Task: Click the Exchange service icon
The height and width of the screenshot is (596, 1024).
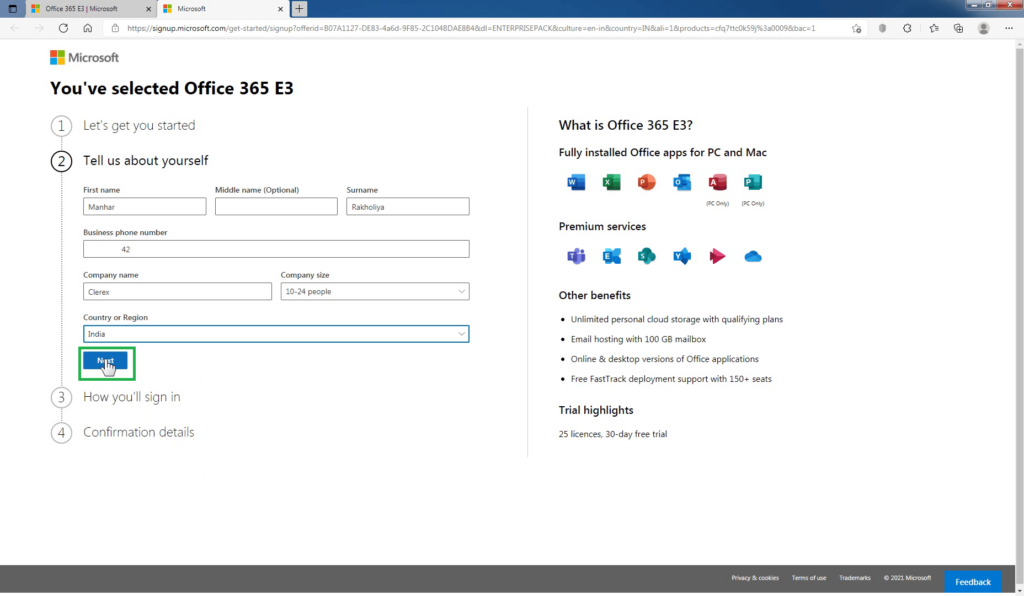Action: click(x=611, y=256)
